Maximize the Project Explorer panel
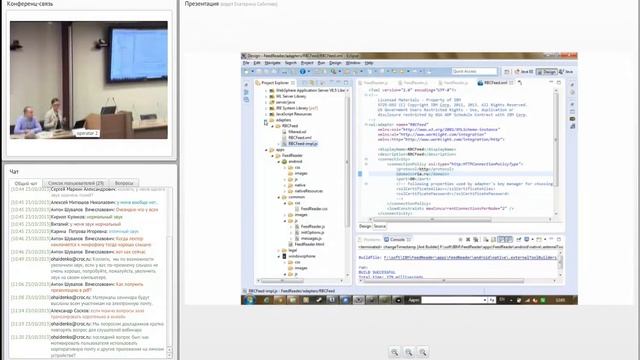The width and height of the screenshot is (640, 360). tap(346, 82)
